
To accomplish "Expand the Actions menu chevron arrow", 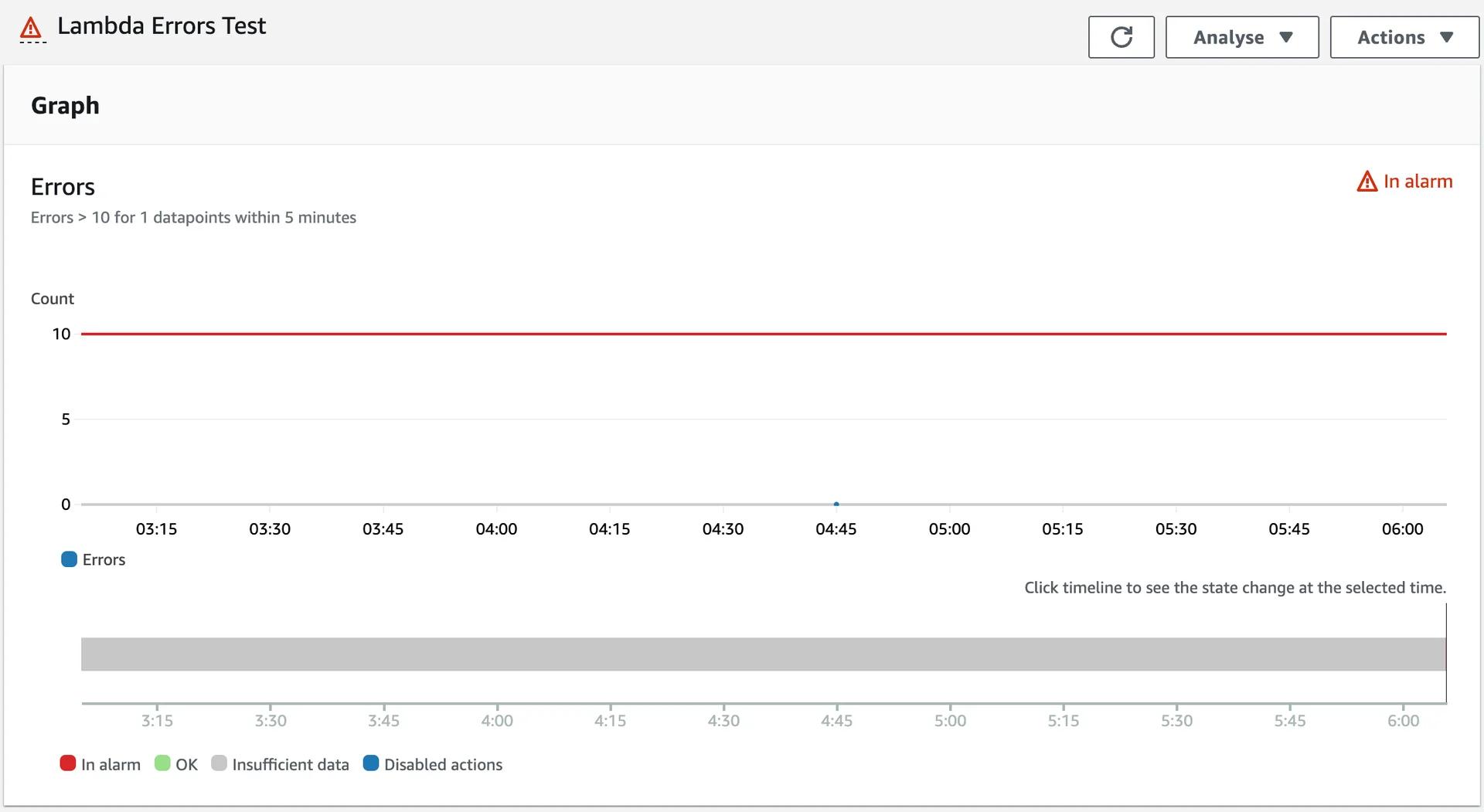I will (x=1445, y=36).
